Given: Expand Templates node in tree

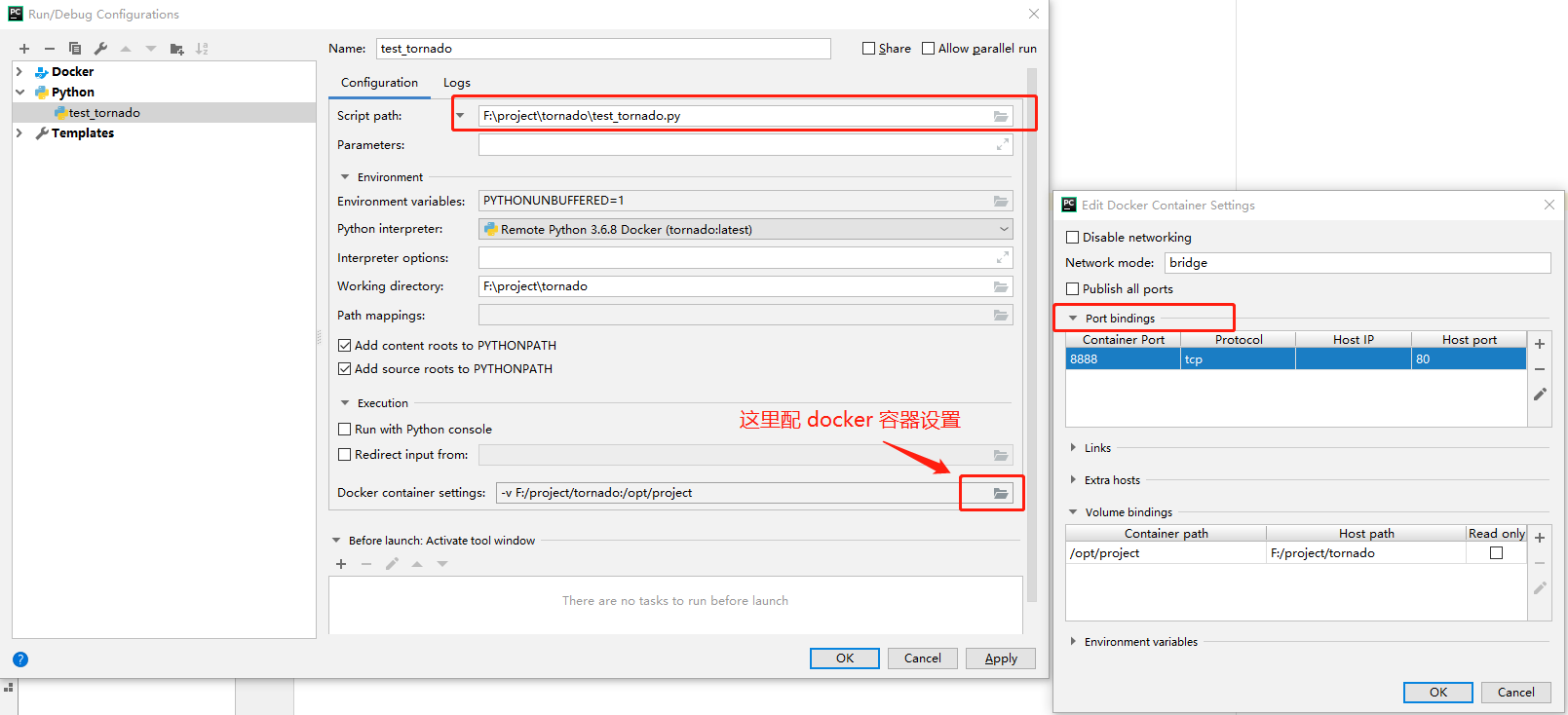Looking at the screenshot, I should point(19,133).
